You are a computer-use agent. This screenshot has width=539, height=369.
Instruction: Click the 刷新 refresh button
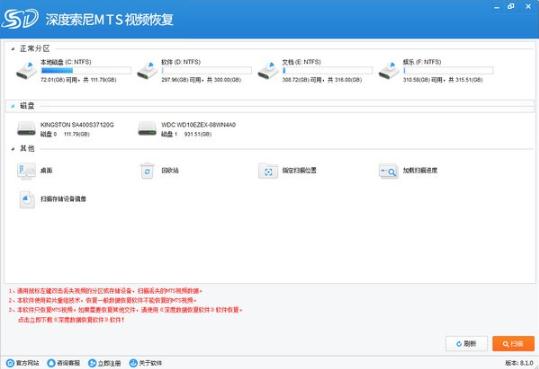[x=466, y=344]
